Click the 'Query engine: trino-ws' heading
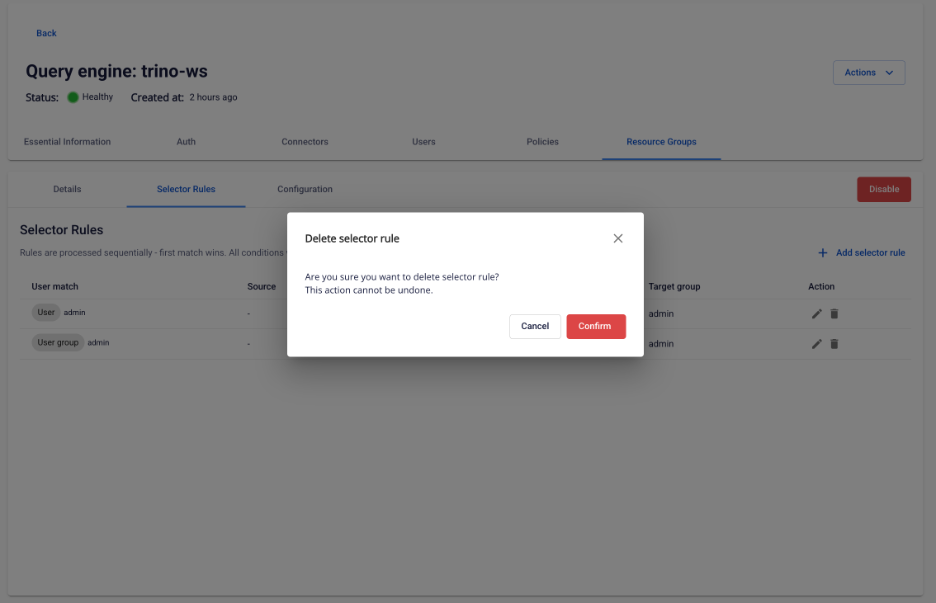This screenshot has width=936, height=603. pyautogui.click(x=116, y=71)
